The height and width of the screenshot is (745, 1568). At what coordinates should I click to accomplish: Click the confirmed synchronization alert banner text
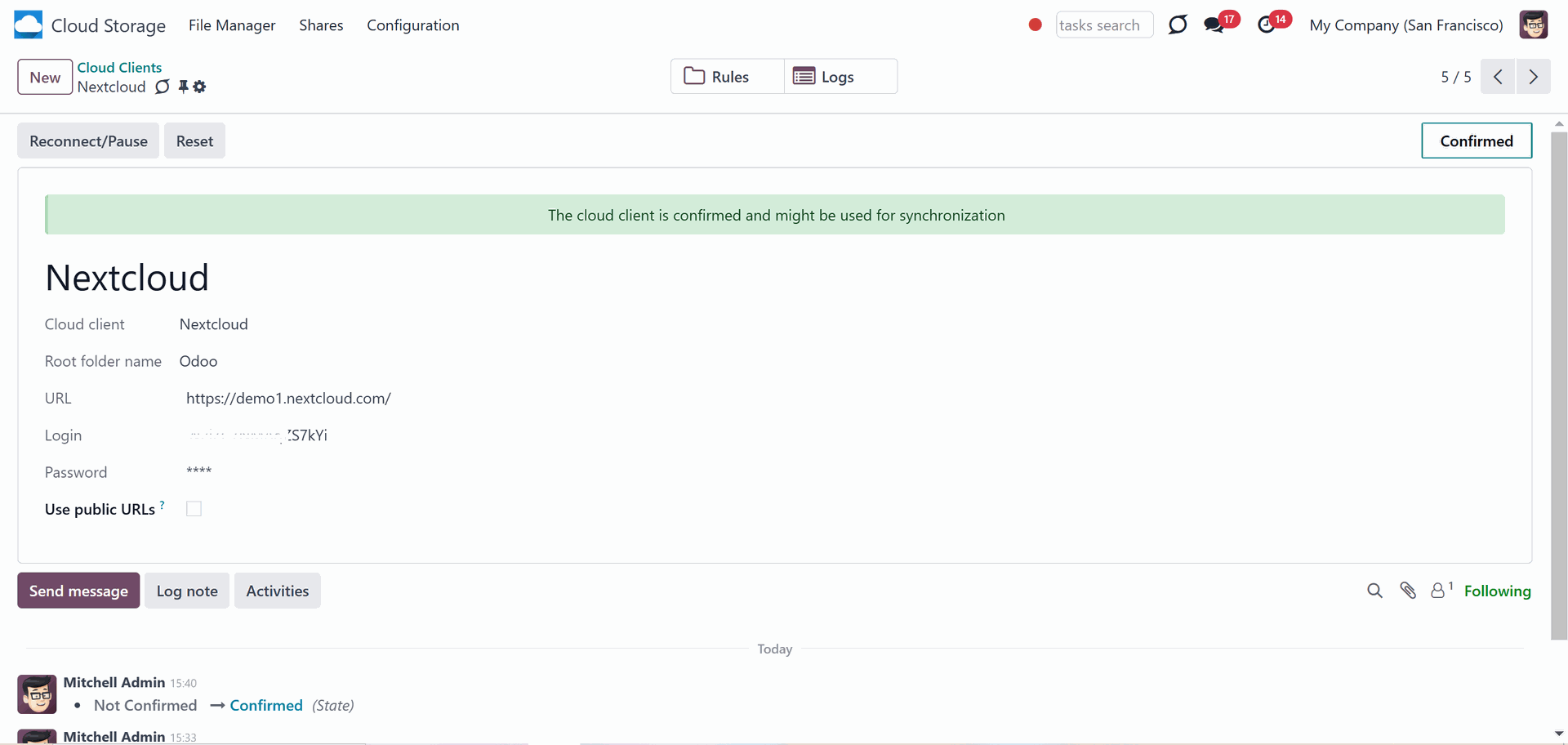(x=776, y=215)
